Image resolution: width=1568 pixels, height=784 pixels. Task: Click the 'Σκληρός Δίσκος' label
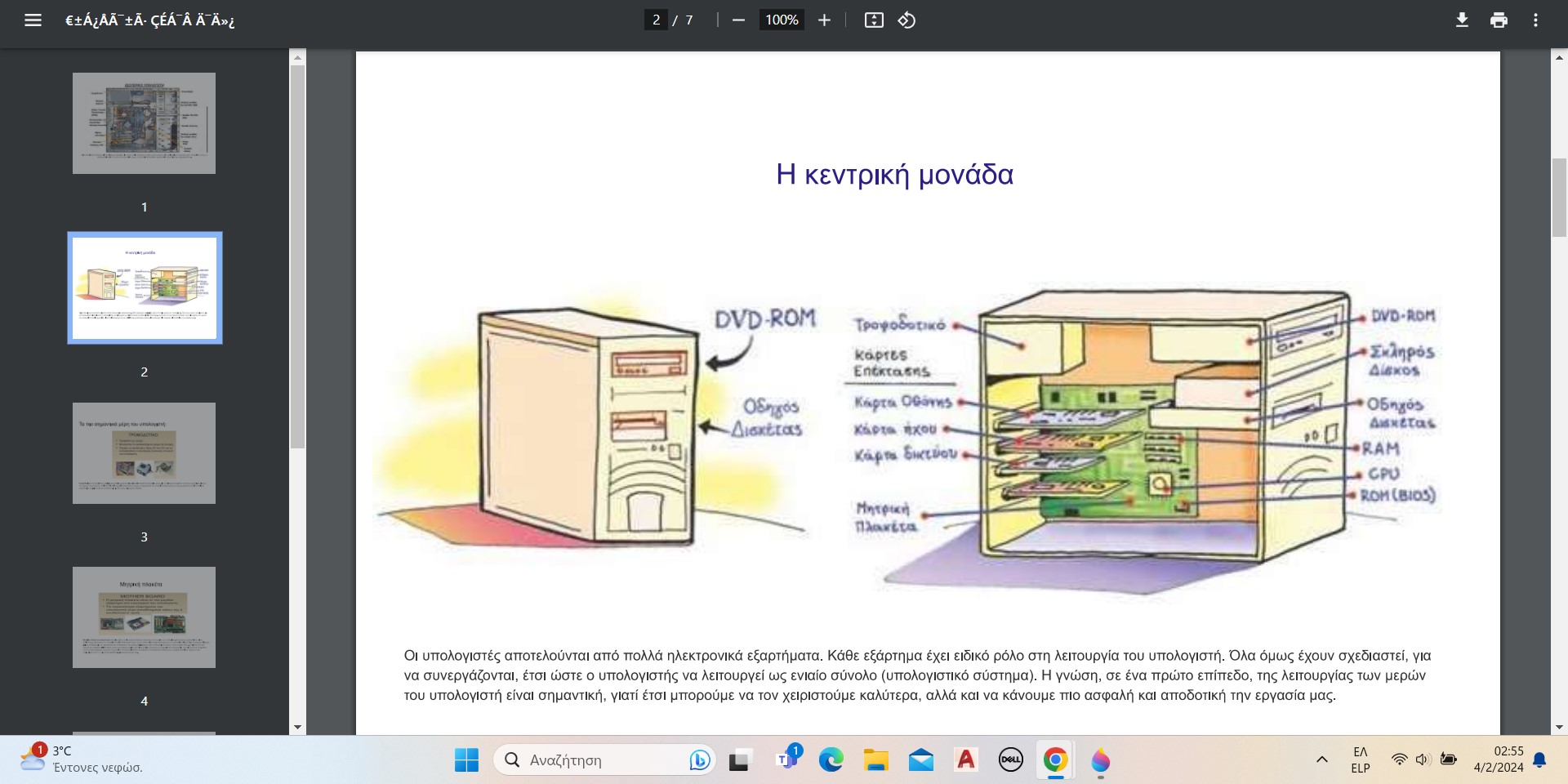pos(1401,360)
